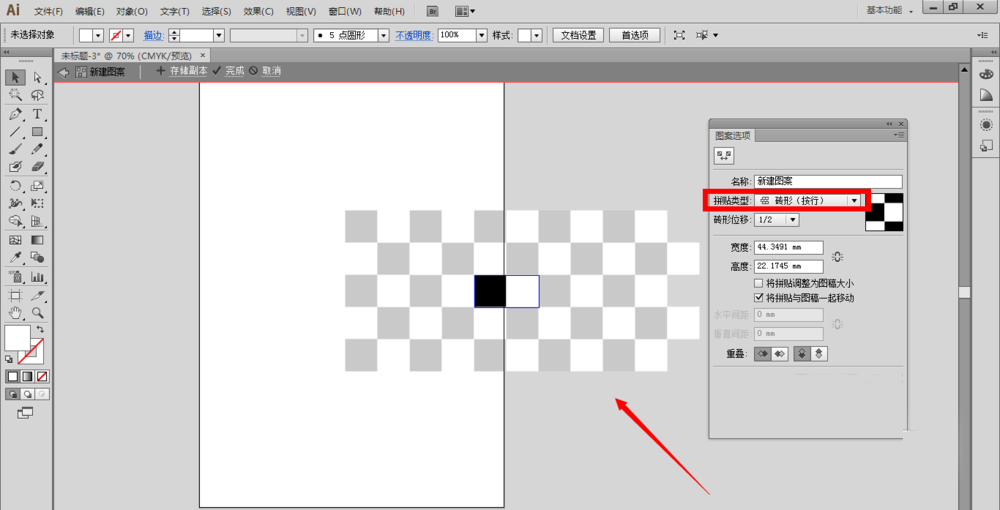Open 5 点圆形 brush definition dropdown
Image resolution: width=1000 pixels, height=510 pixels.
(x=383, y=35)
